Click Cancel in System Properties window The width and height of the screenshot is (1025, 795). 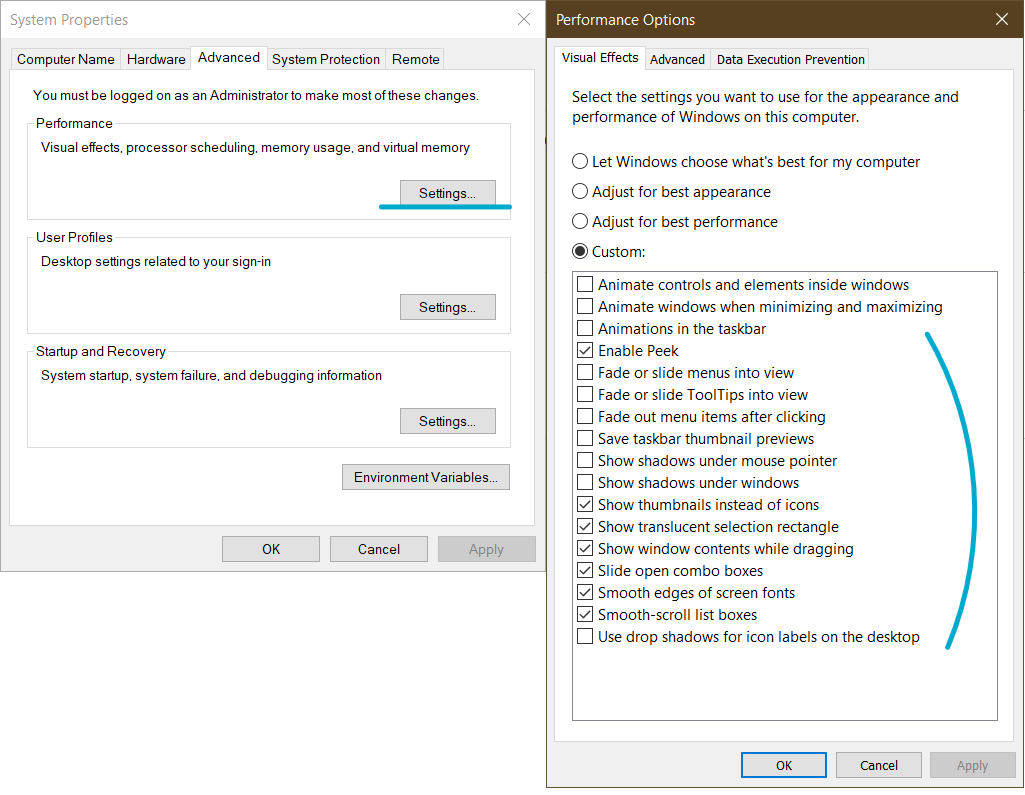point(378,549)
